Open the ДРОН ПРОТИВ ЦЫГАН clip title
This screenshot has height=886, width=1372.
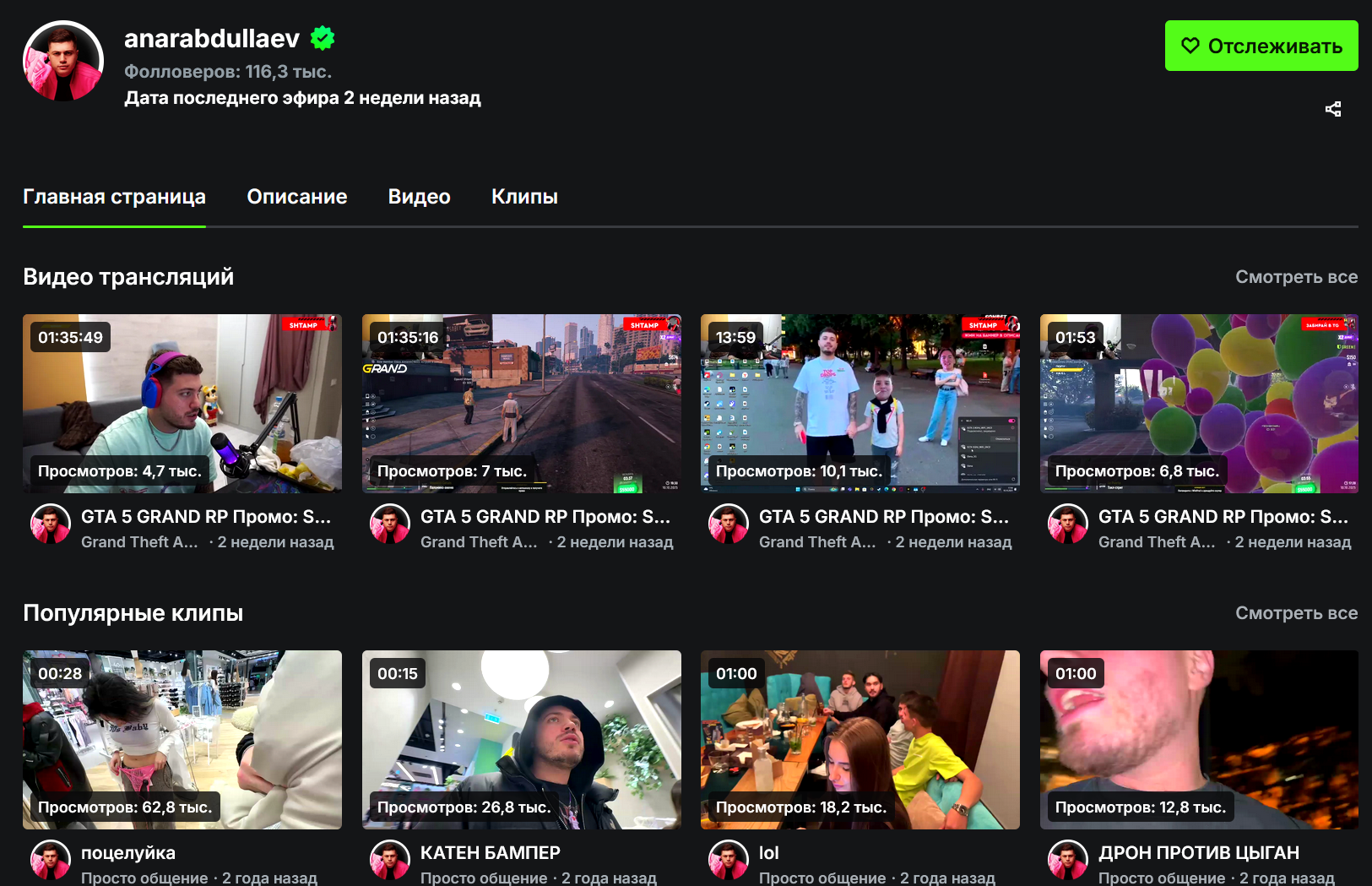tap(1199, 853)
